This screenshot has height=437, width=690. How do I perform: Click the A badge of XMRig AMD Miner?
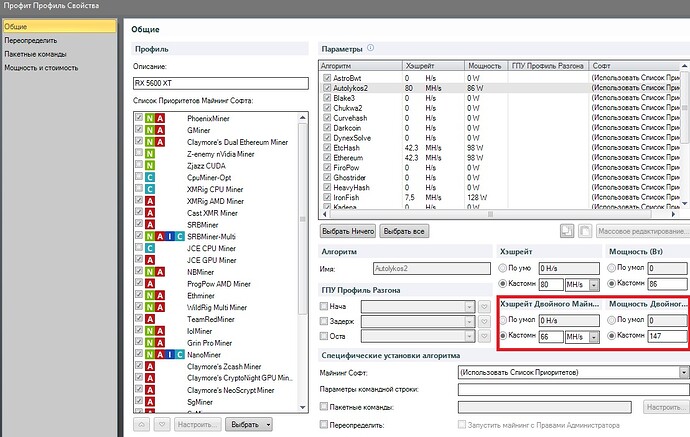150,201
